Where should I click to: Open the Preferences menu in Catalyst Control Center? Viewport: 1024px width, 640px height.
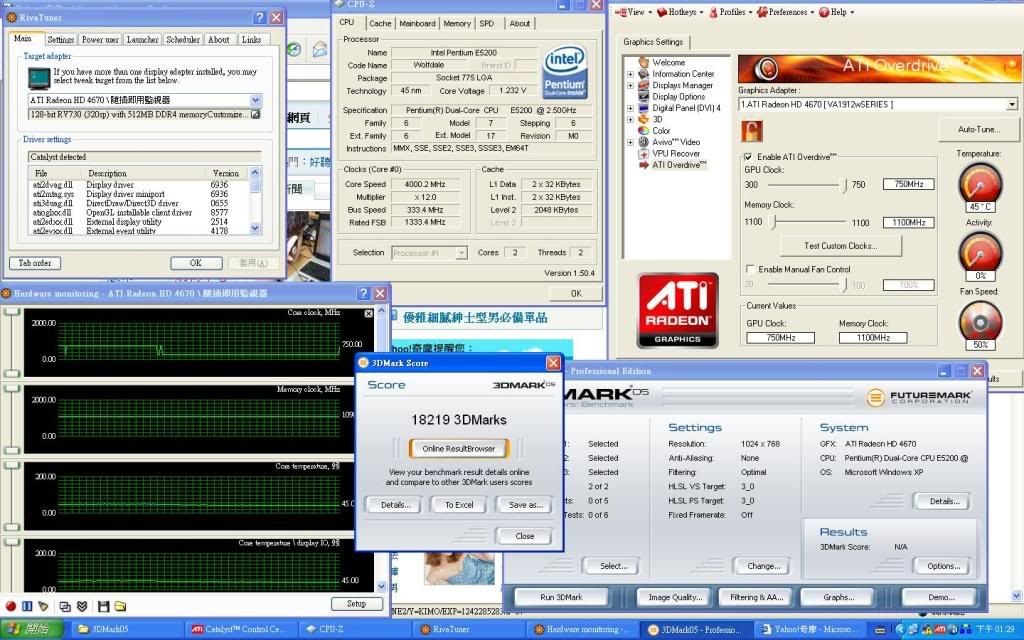(785, 12)
